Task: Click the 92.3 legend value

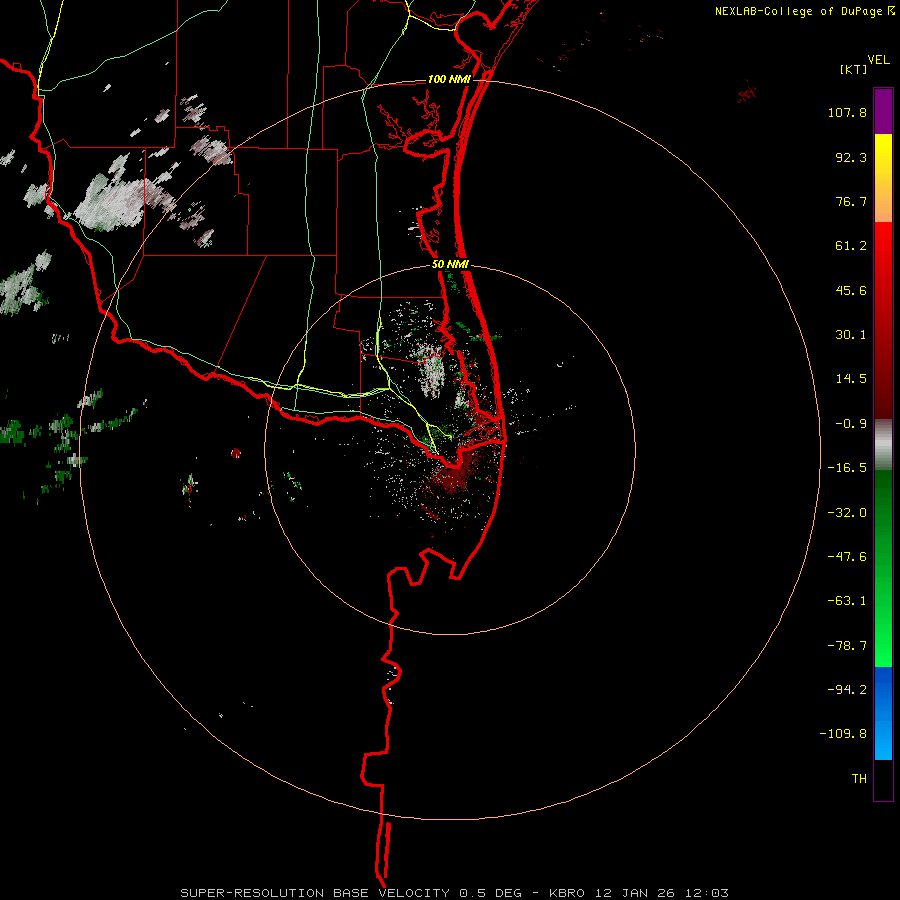Action: coord(851,157)
